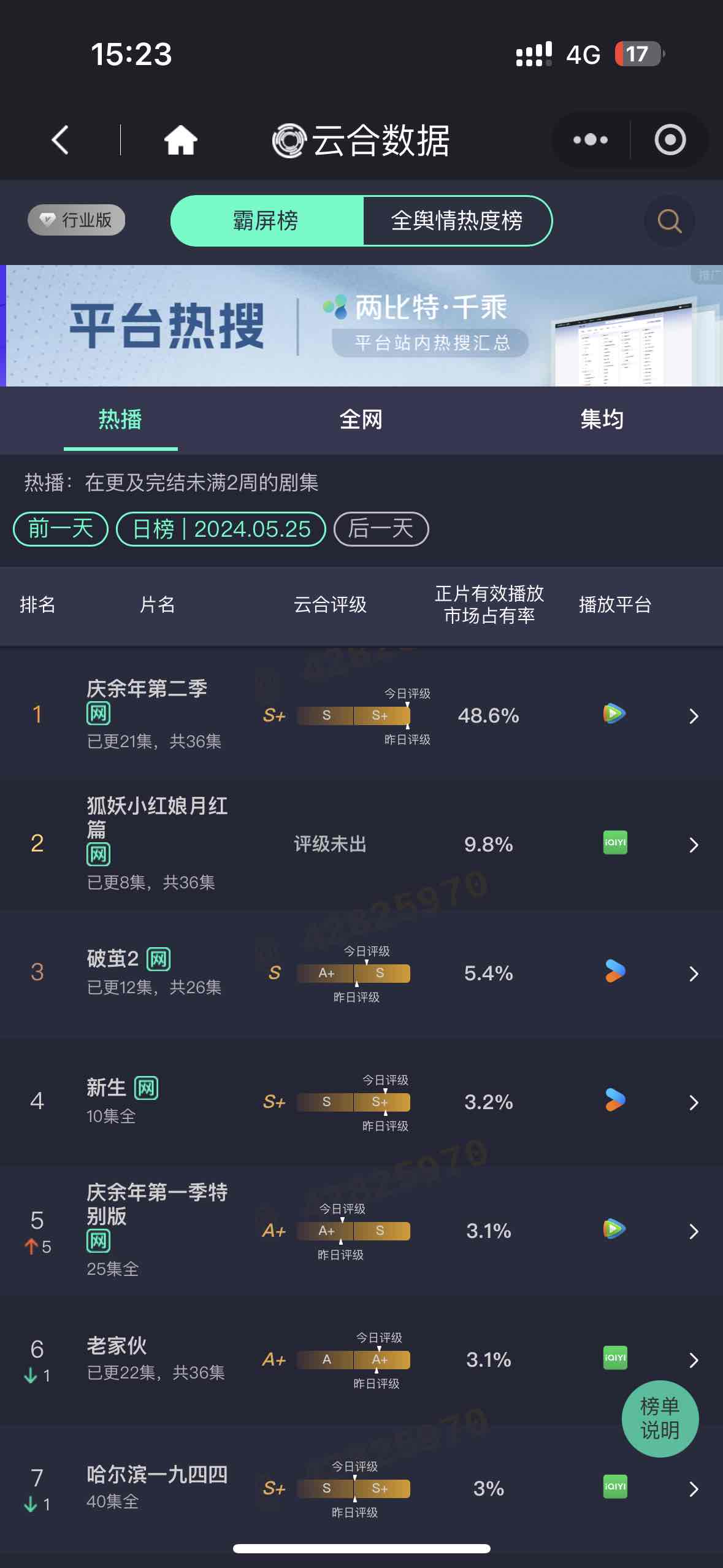
Task: Tap the mini-program close target icon
Action: pyautogui.click(x=670, y=140)
